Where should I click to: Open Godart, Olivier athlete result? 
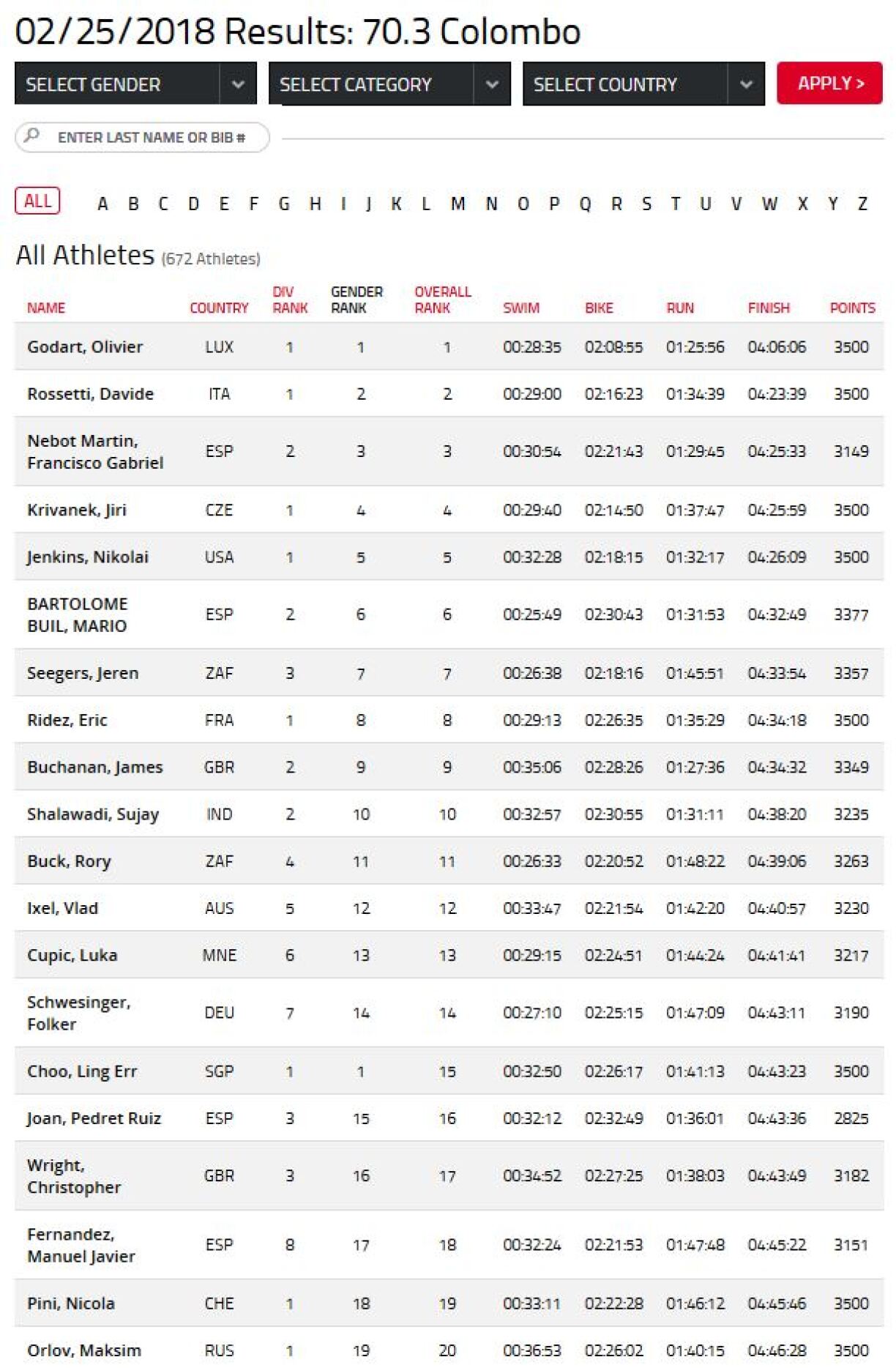(85, 347)
